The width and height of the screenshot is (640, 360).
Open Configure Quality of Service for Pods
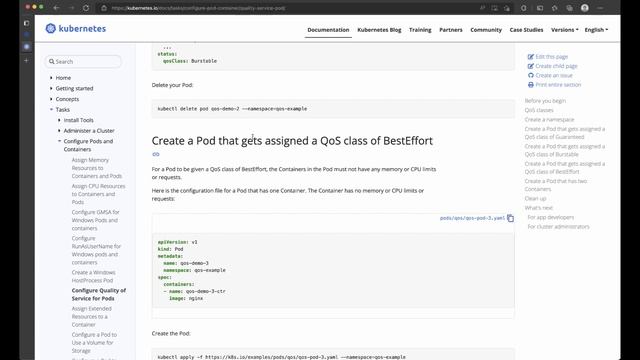point(99,294)
